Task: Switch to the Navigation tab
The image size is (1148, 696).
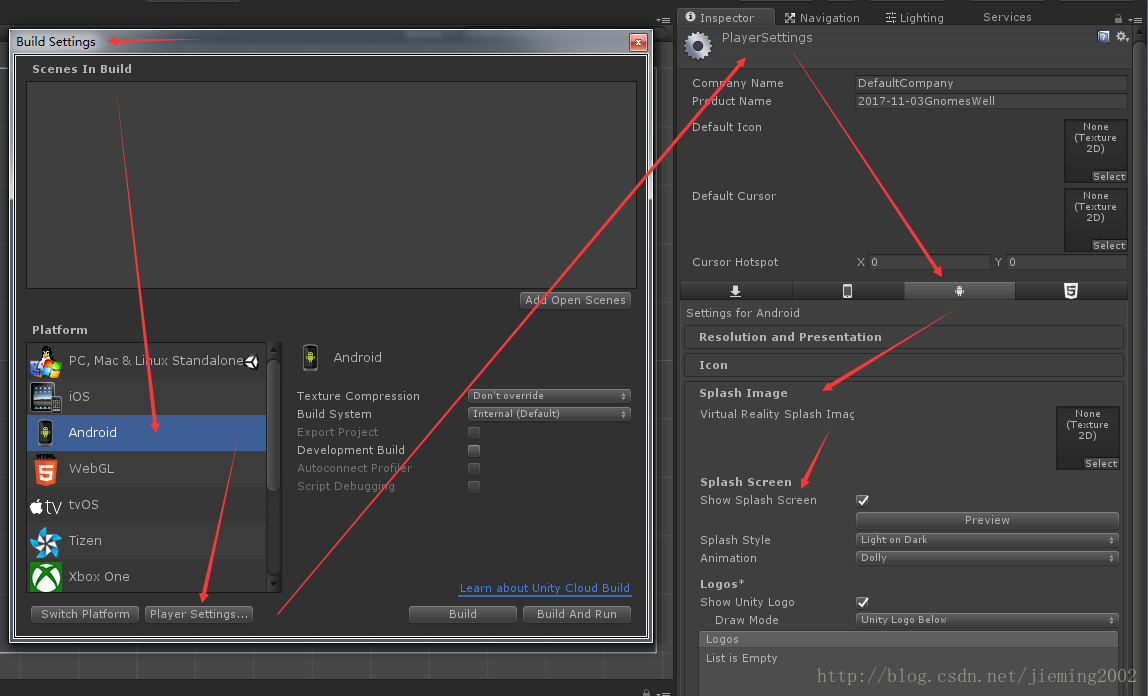Action: [822, 18]
